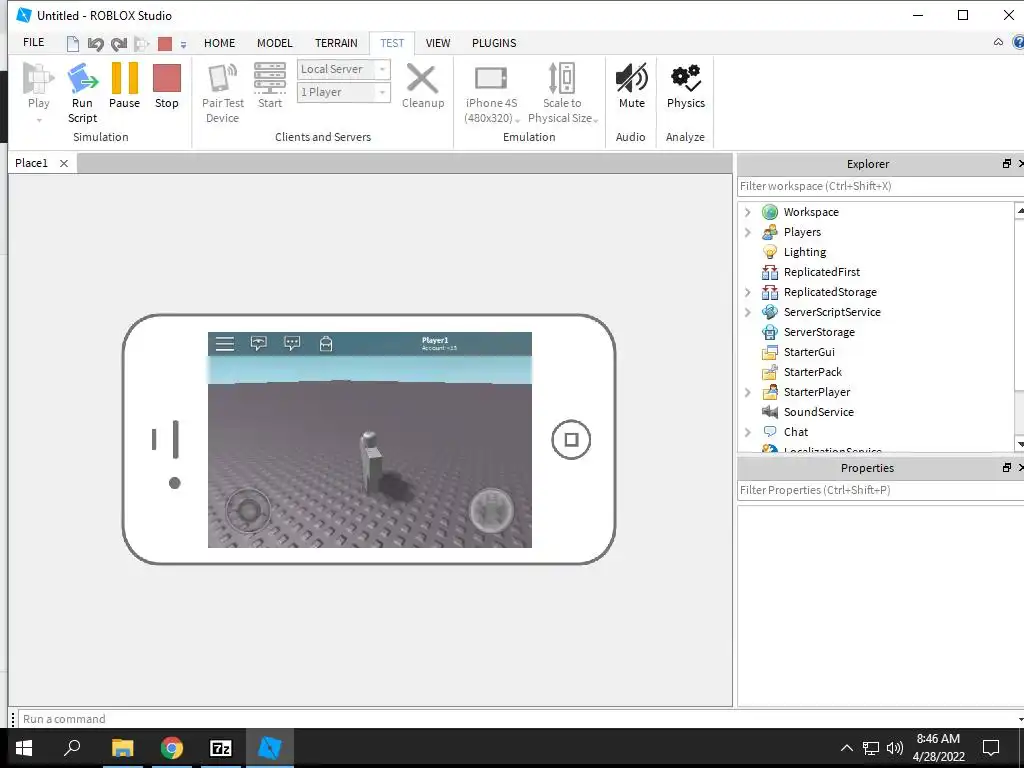Select ReplicatedFirst in the Explorer

822,272
